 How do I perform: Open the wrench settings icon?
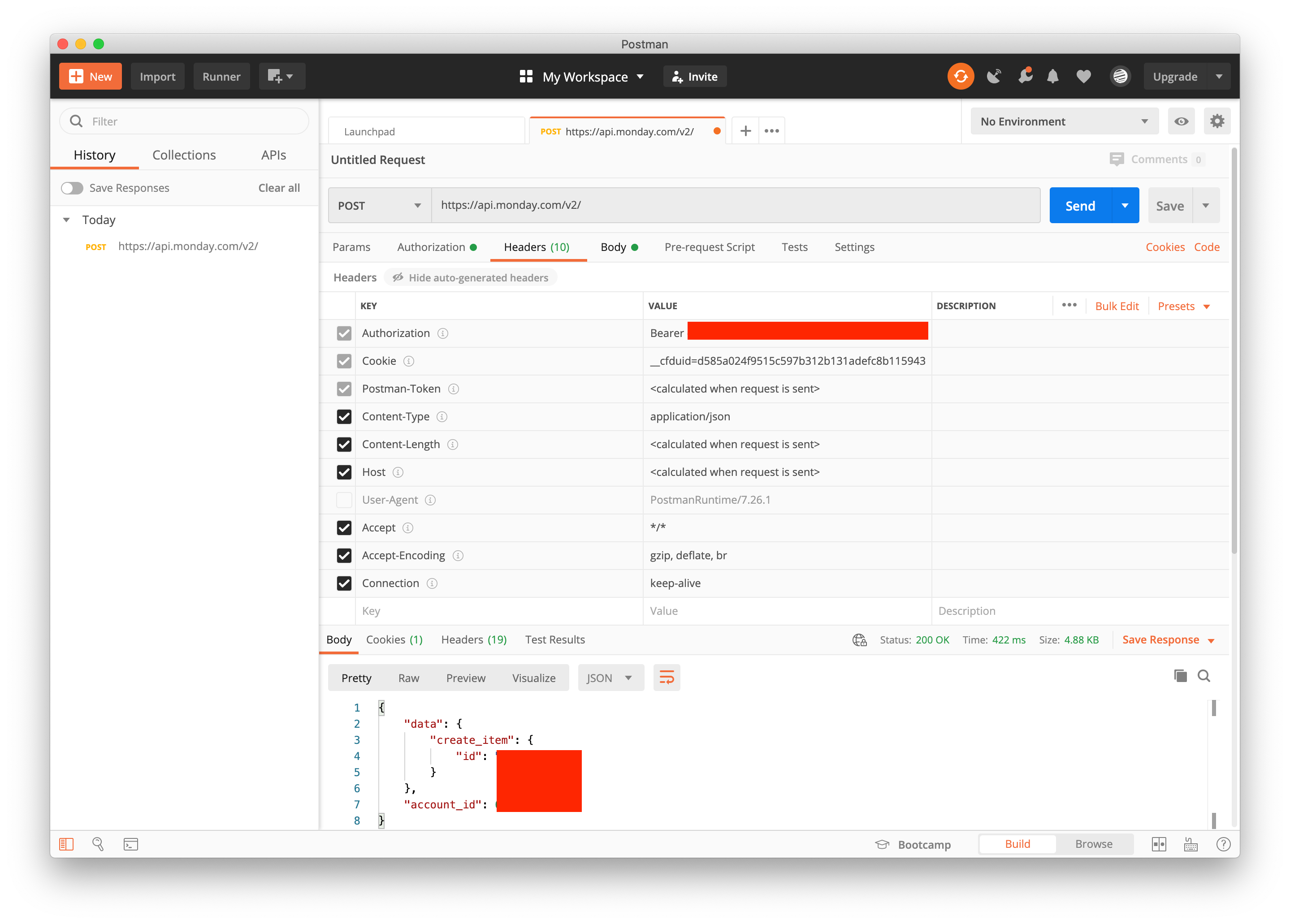click(x=1025, y=76)
